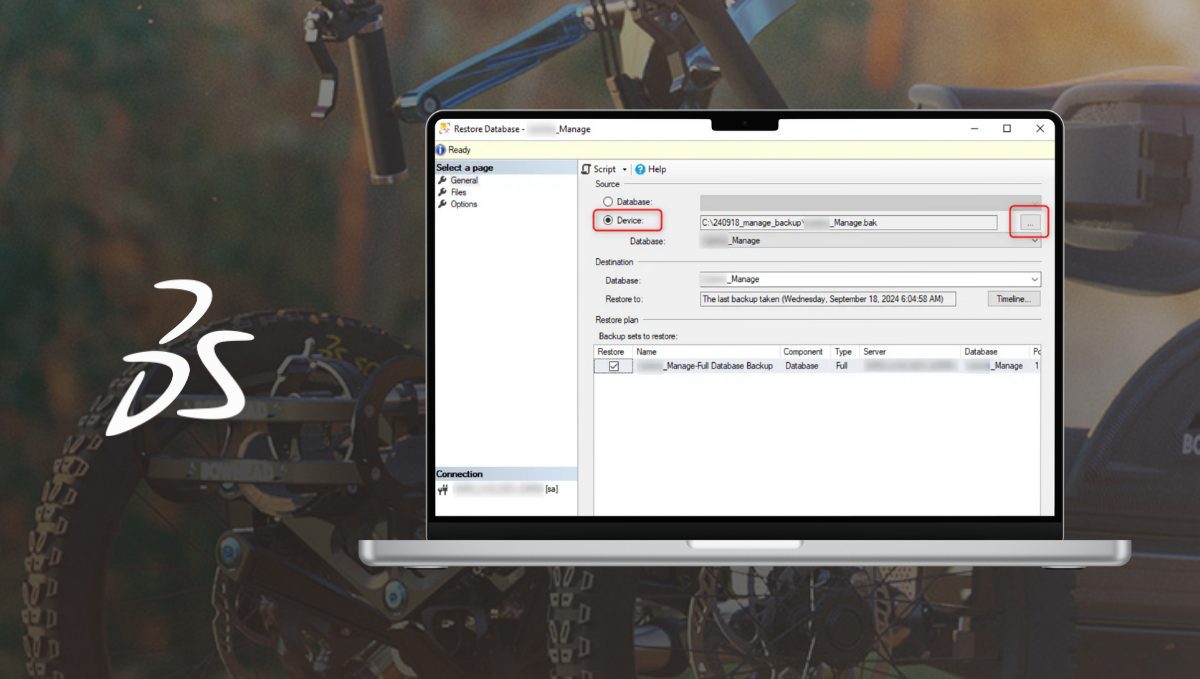
Task: Minimize the Restore Database window
Action: 975,129
